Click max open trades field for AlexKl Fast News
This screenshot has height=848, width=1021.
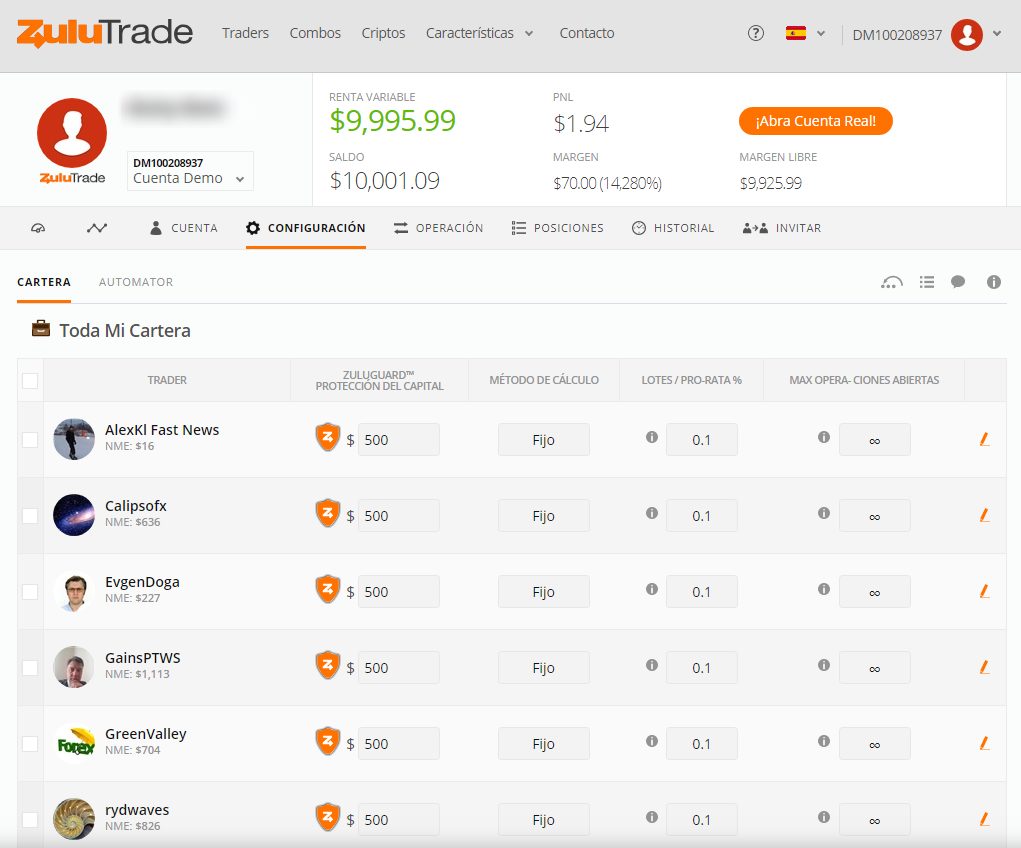click(874, 440)
